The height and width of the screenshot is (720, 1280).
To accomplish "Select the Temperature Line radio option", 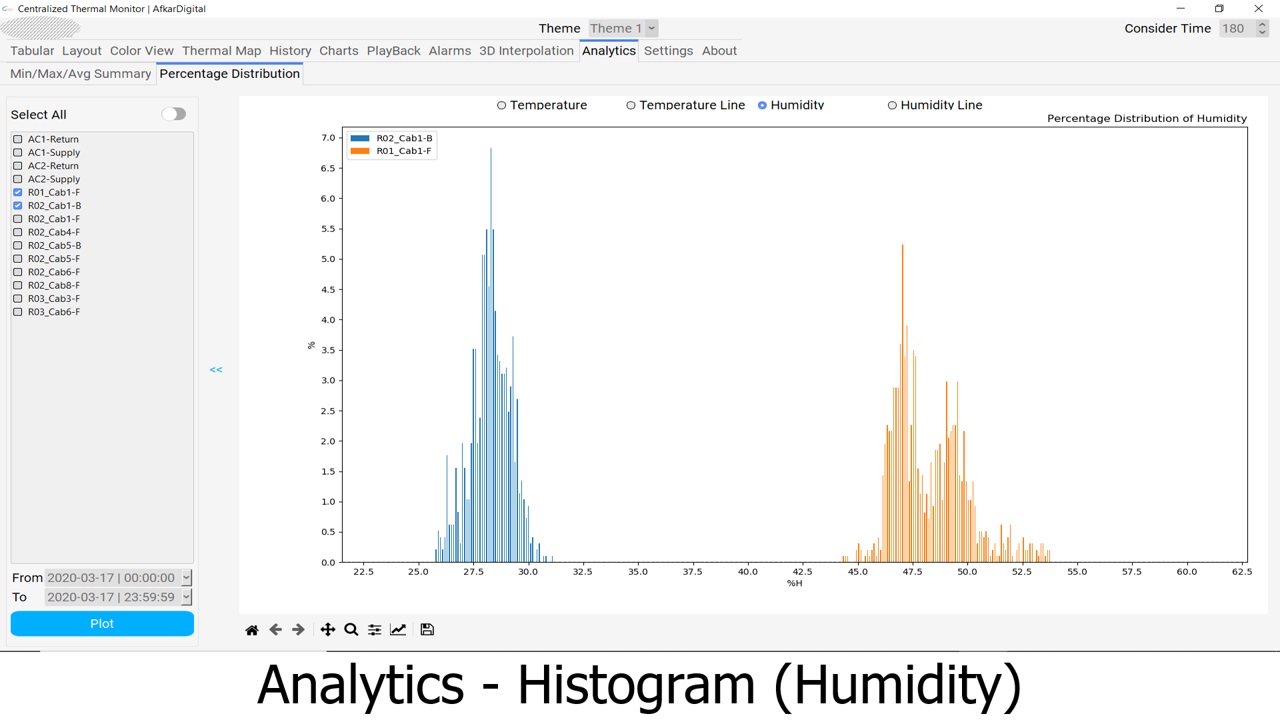I will point(631,105).
